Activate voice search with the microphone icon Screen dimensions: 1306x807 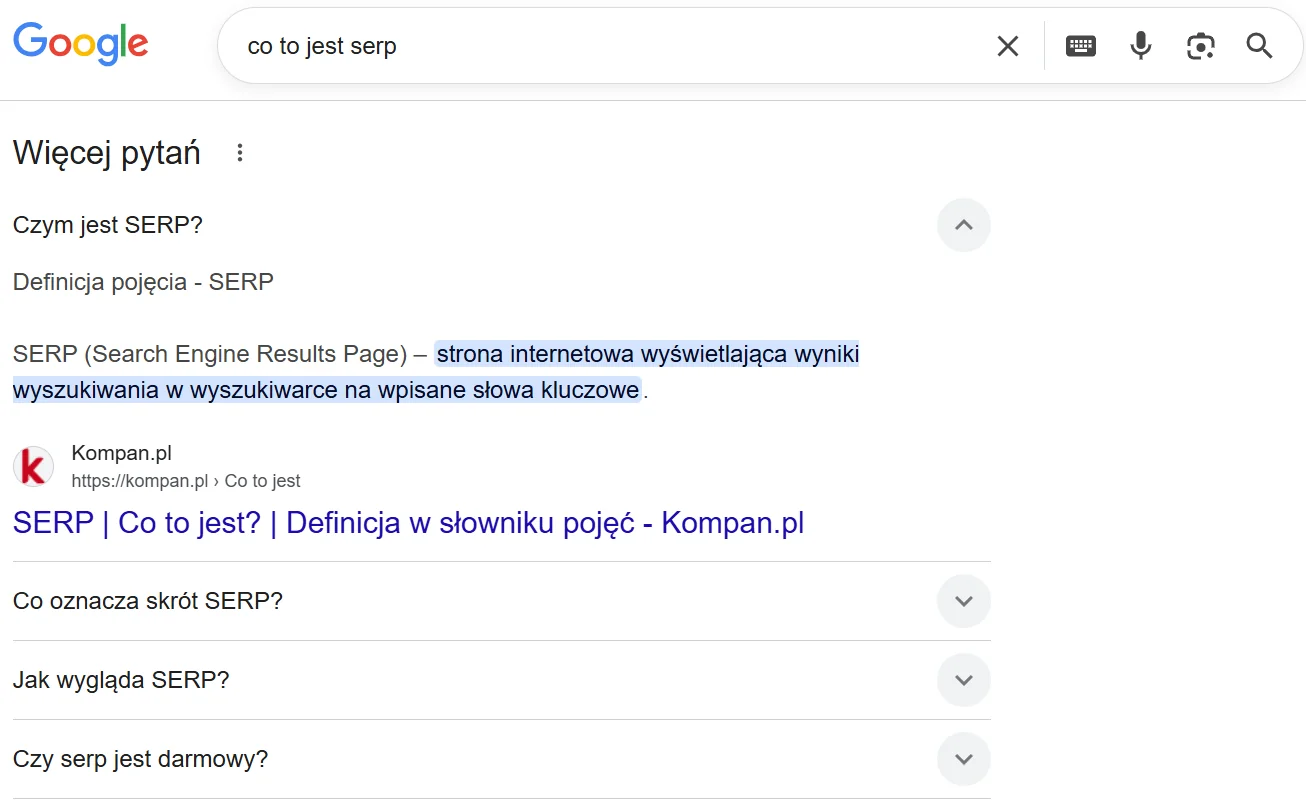[x=1140, y=45]
